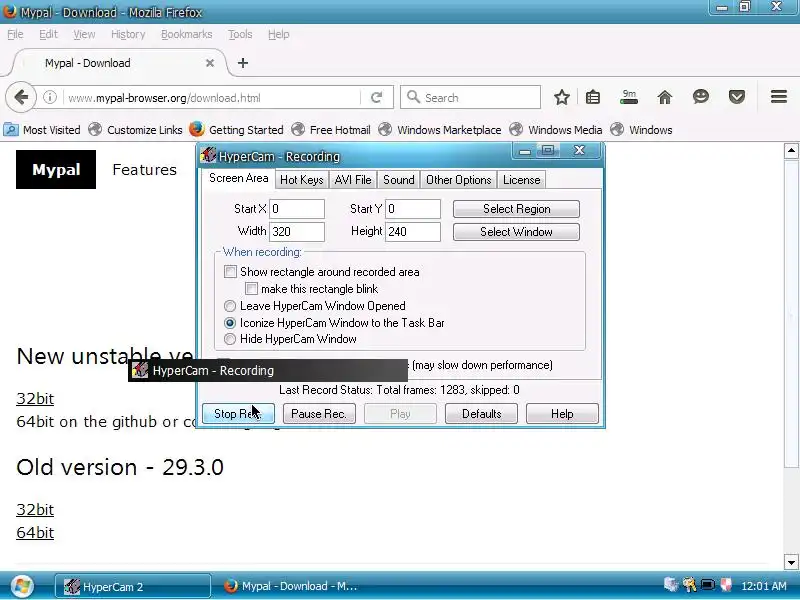Open the History menu in Firefox

click(128, 34)
